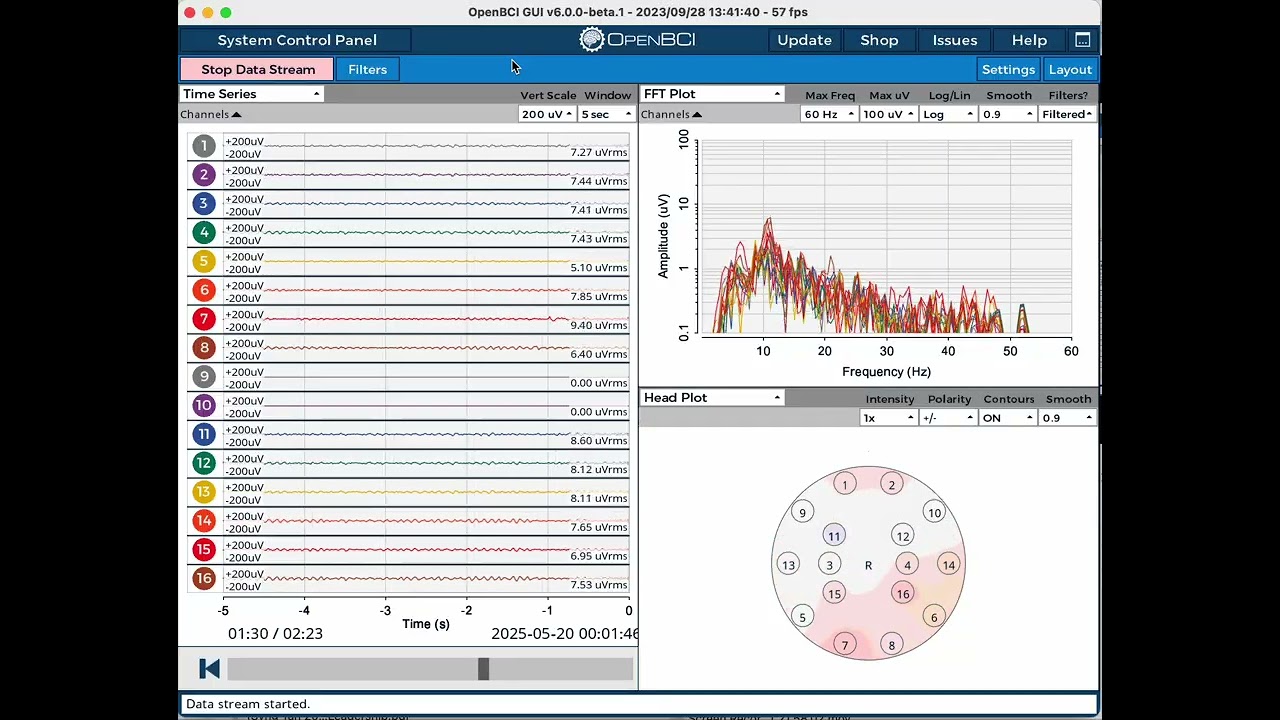The height and width of the screenshot is (720, 1280).
Task: Open the FFT Plot widget selector dropdown
Action: point(712,94)
